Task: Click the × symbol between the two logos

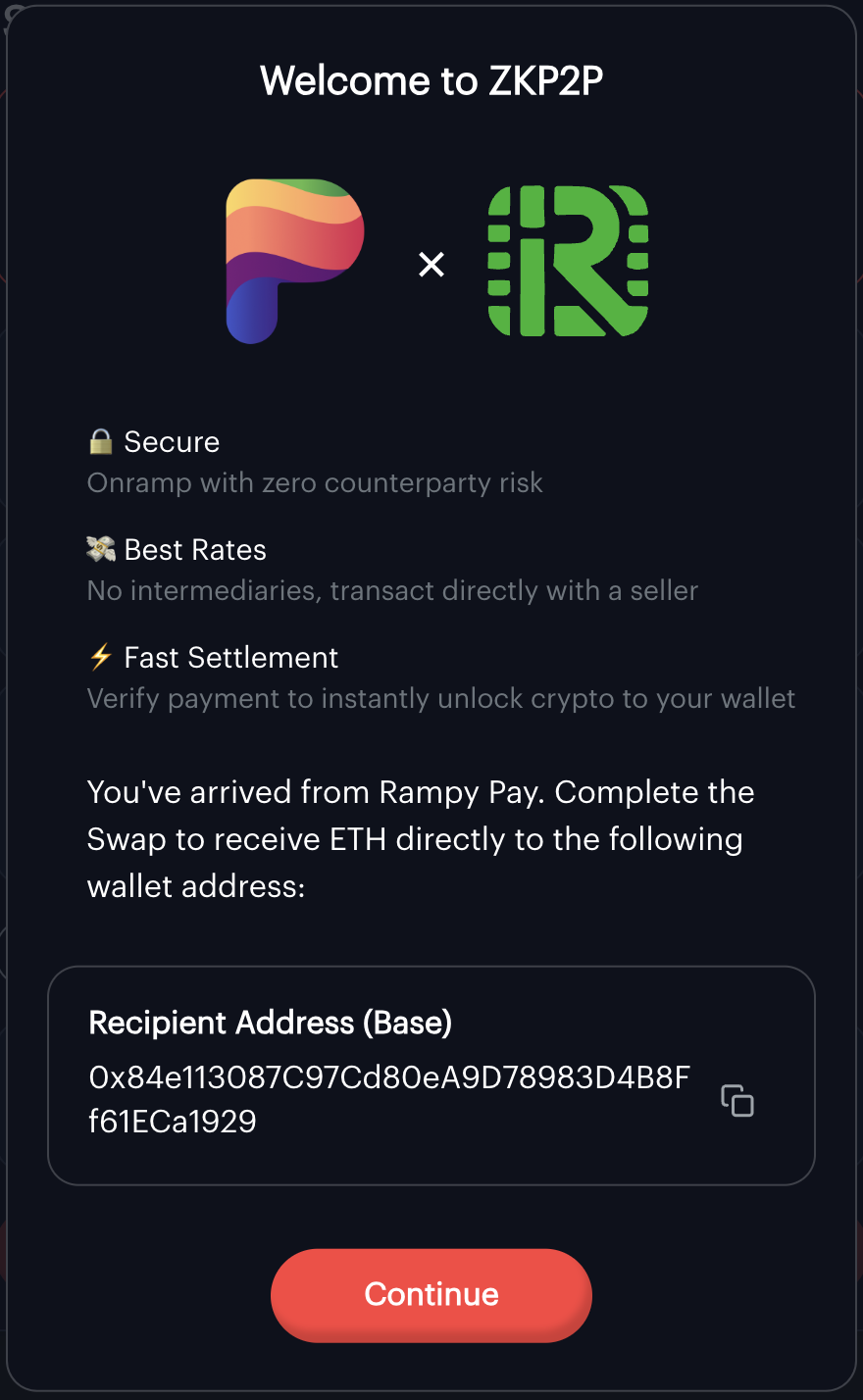Action: 431,263
